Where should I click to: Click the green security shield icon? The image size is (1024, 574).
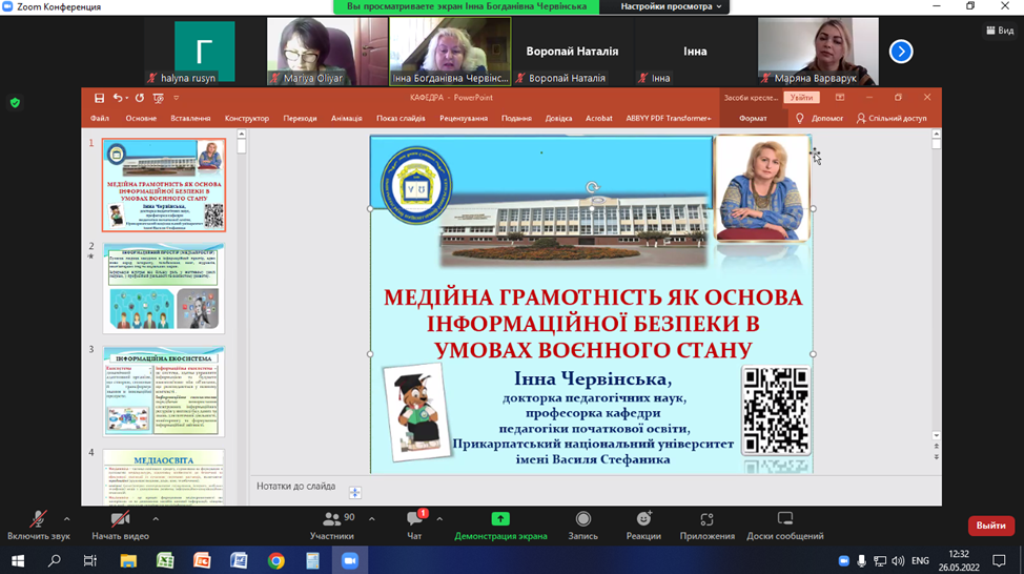pos(15,102)
